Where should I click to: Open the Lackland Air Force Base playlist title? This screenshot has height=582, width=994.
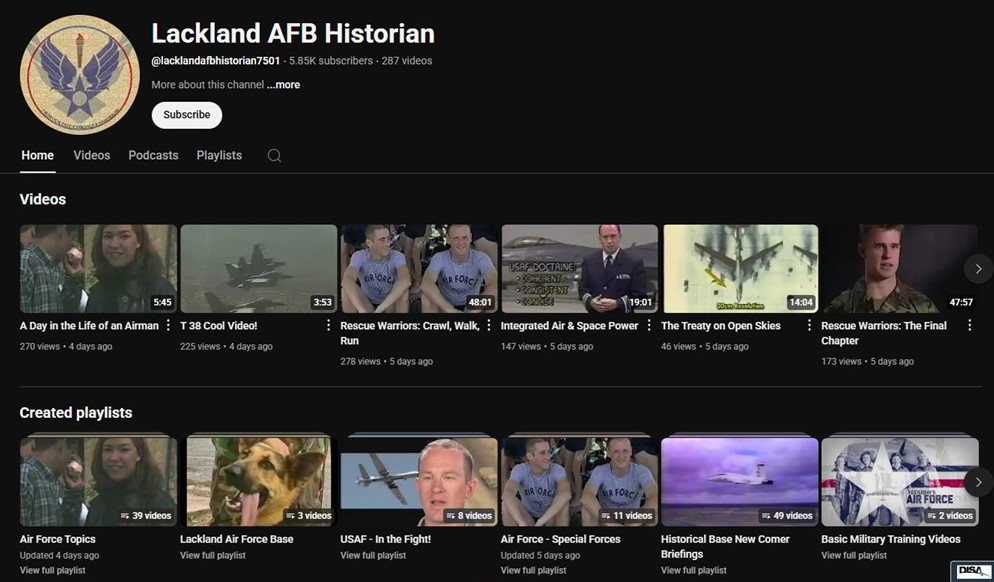(x=236, y=540)
